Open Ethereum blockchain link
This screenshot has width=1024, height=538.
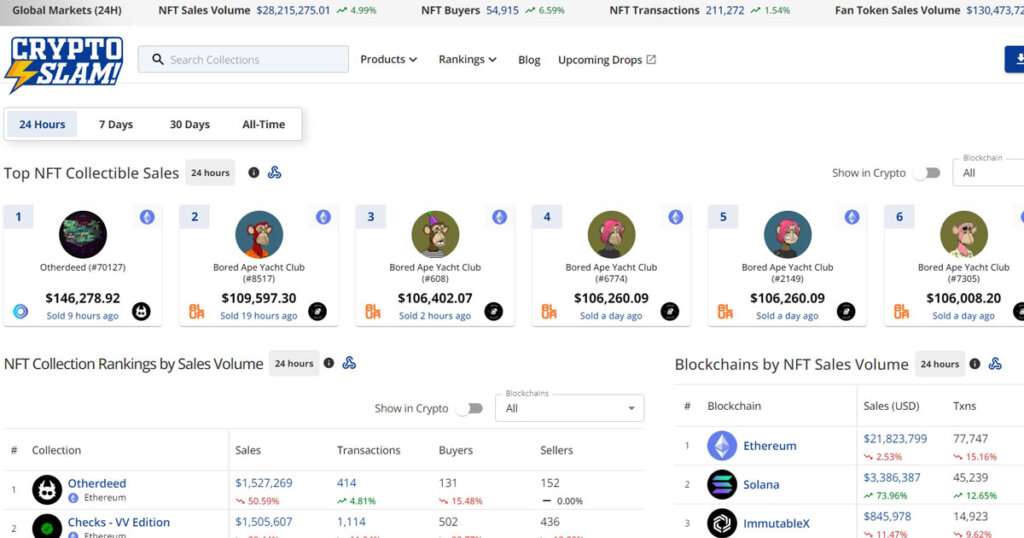point(770,446)
